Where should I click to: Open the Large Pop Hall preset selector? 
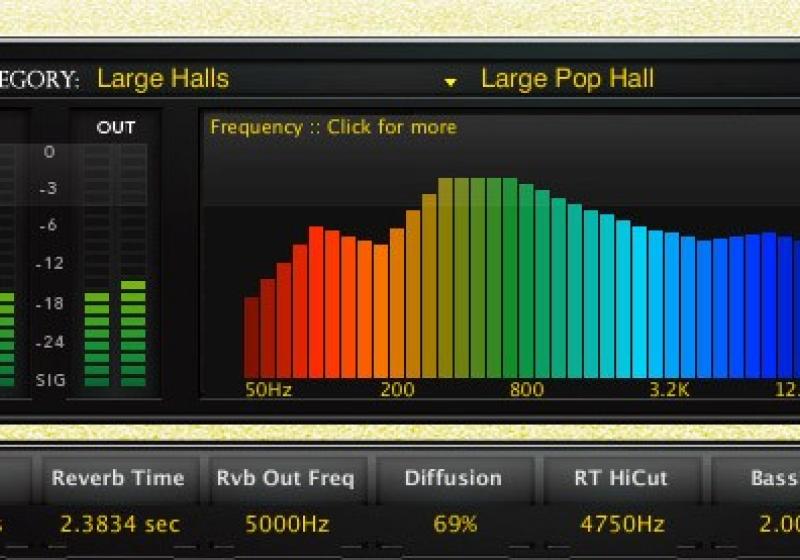567,79
